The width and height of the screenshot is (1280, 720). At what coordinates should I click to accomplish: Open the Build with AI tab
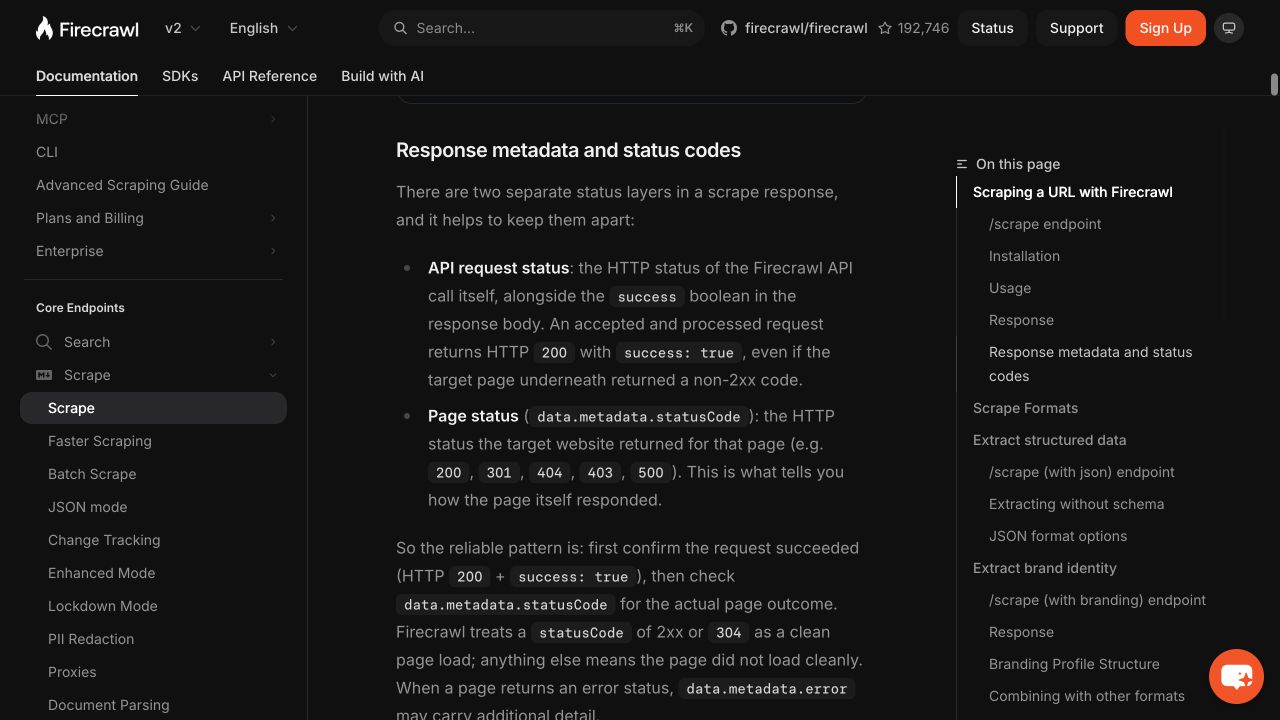click(x=382, y=76)
